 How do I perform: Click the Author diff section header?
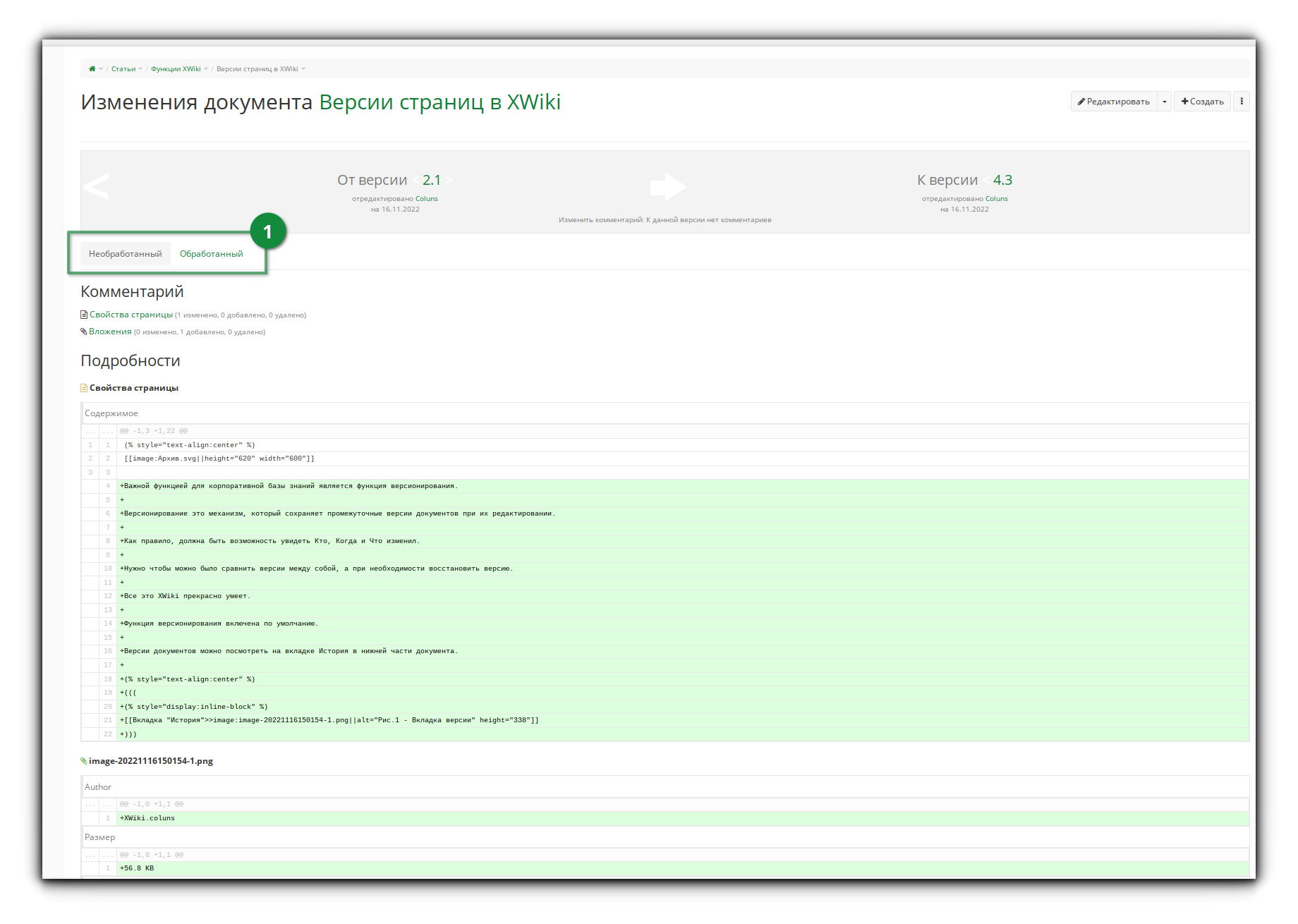pyautogui.click(x=665, y=787)
